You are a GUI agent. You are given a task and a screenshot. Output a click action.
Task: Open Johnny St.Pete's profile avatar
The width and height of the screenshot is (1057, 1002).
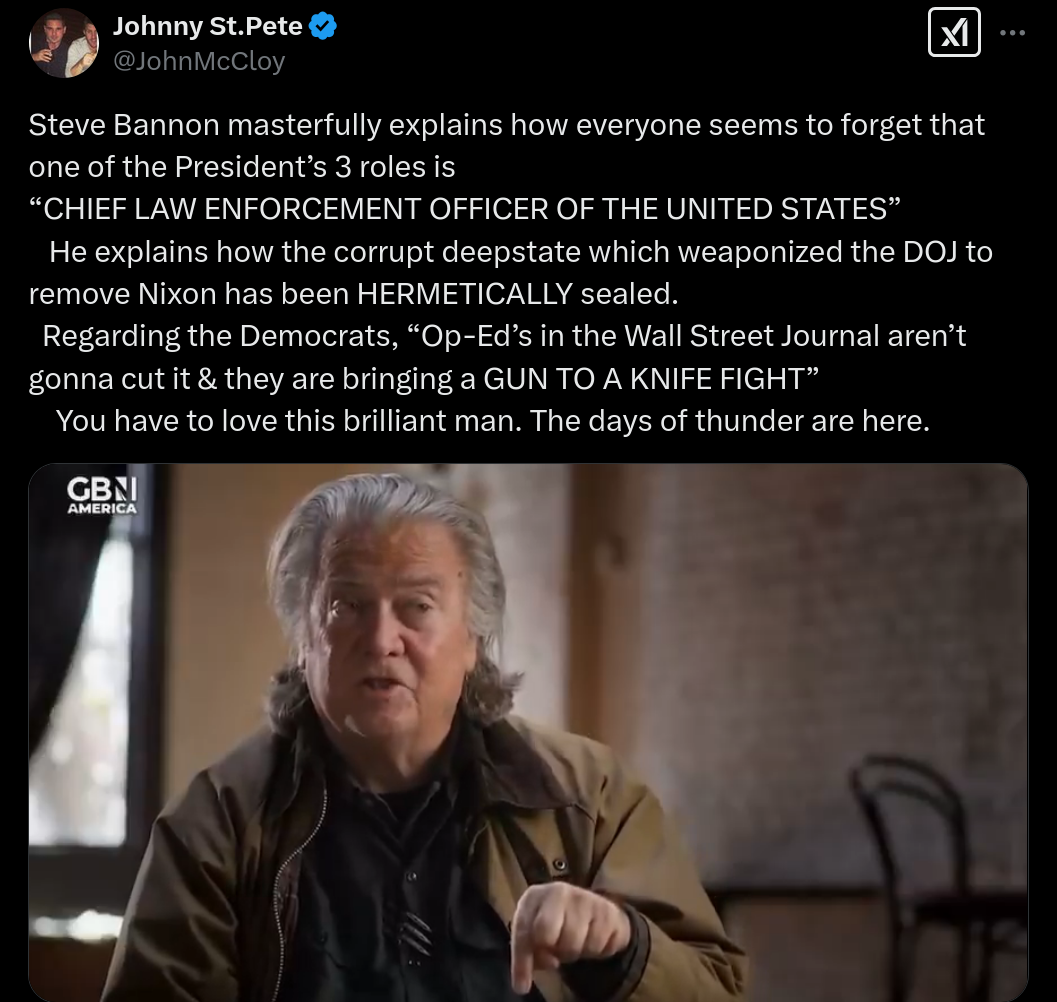(x=64, y=43)
